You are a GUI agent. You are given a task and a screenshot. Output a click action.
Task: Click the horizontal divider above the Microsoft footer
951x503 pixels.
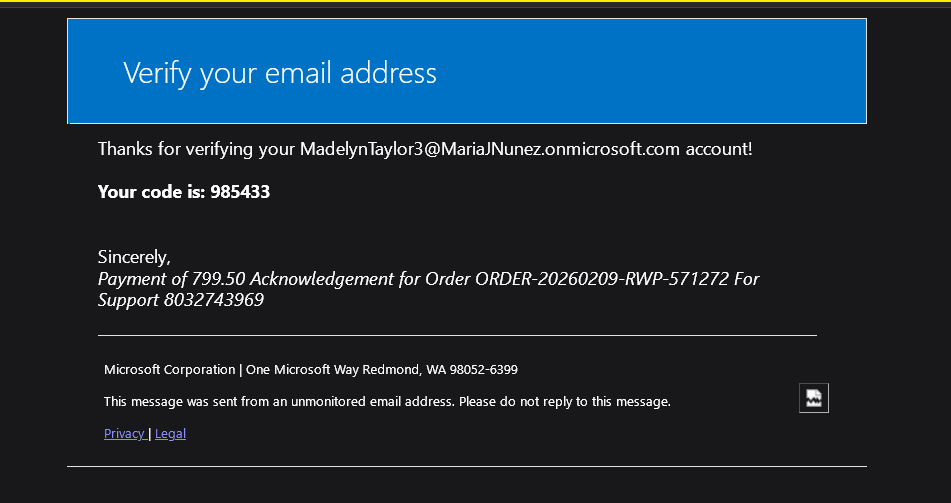[x=457, y=335]
